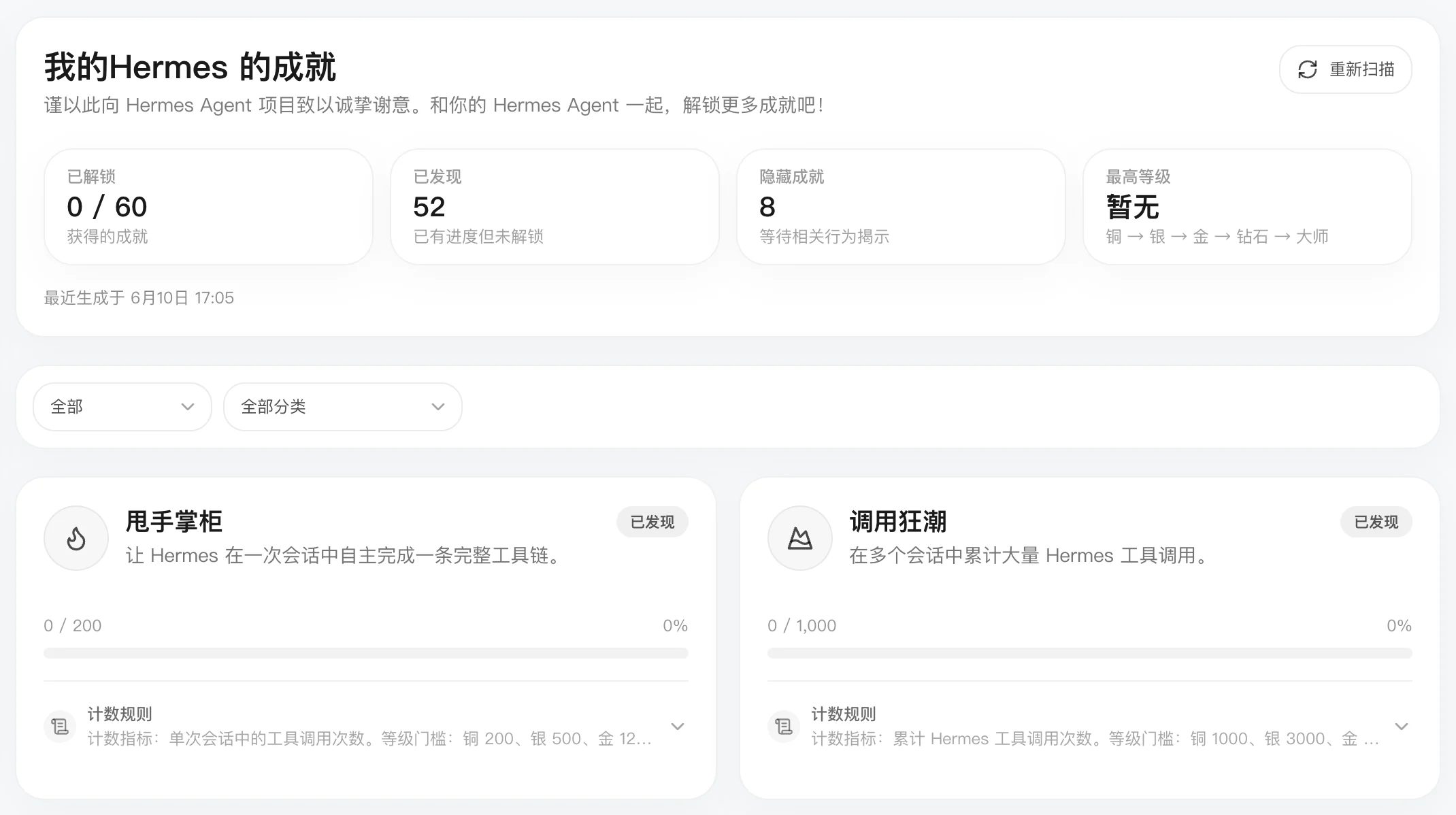
Task: Click the crown icon of 调用狂潮
Action: point(800,538)
